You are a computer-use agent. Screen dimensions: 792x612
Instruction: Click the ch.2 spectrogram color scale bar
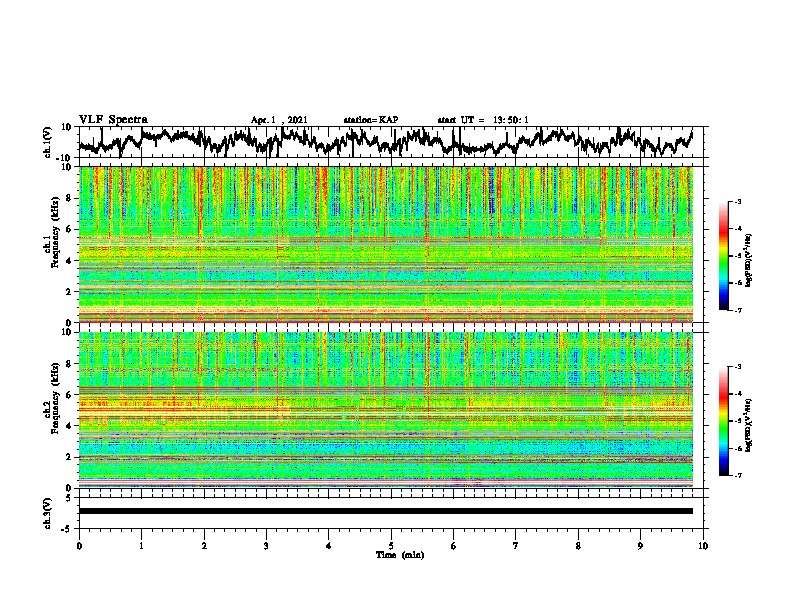tap(723, 421)
